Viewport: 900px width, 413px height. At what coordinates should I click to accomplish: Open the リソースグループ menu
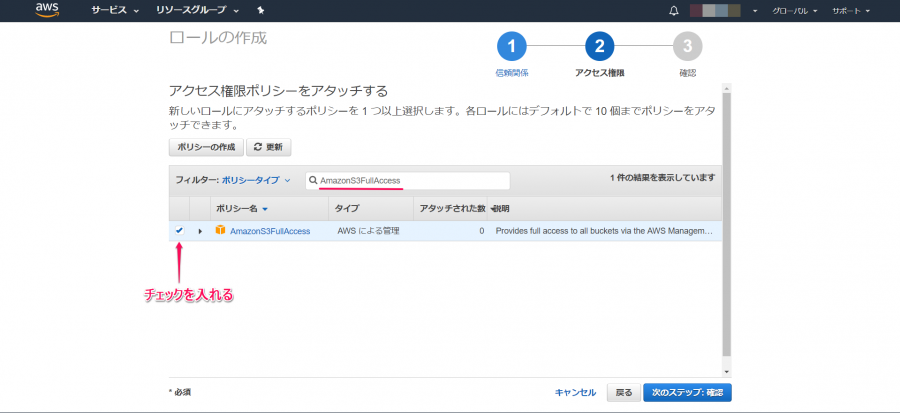[x=197, y=10]
